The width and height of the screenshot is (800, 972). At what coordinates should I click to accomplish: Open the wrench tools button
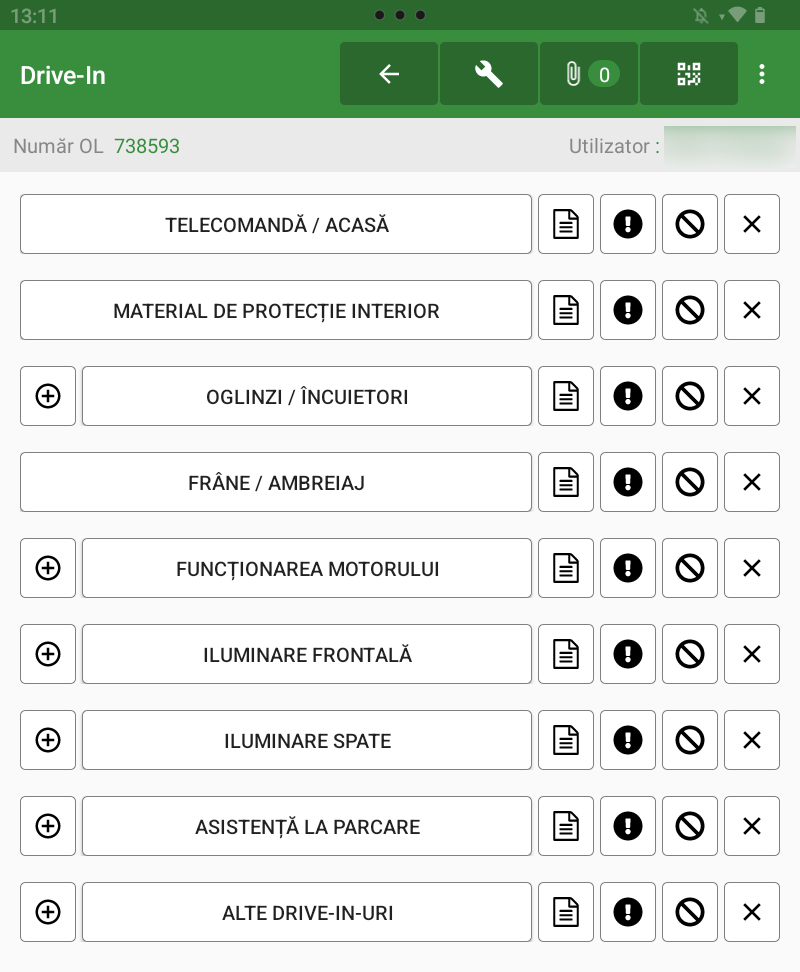489,74
